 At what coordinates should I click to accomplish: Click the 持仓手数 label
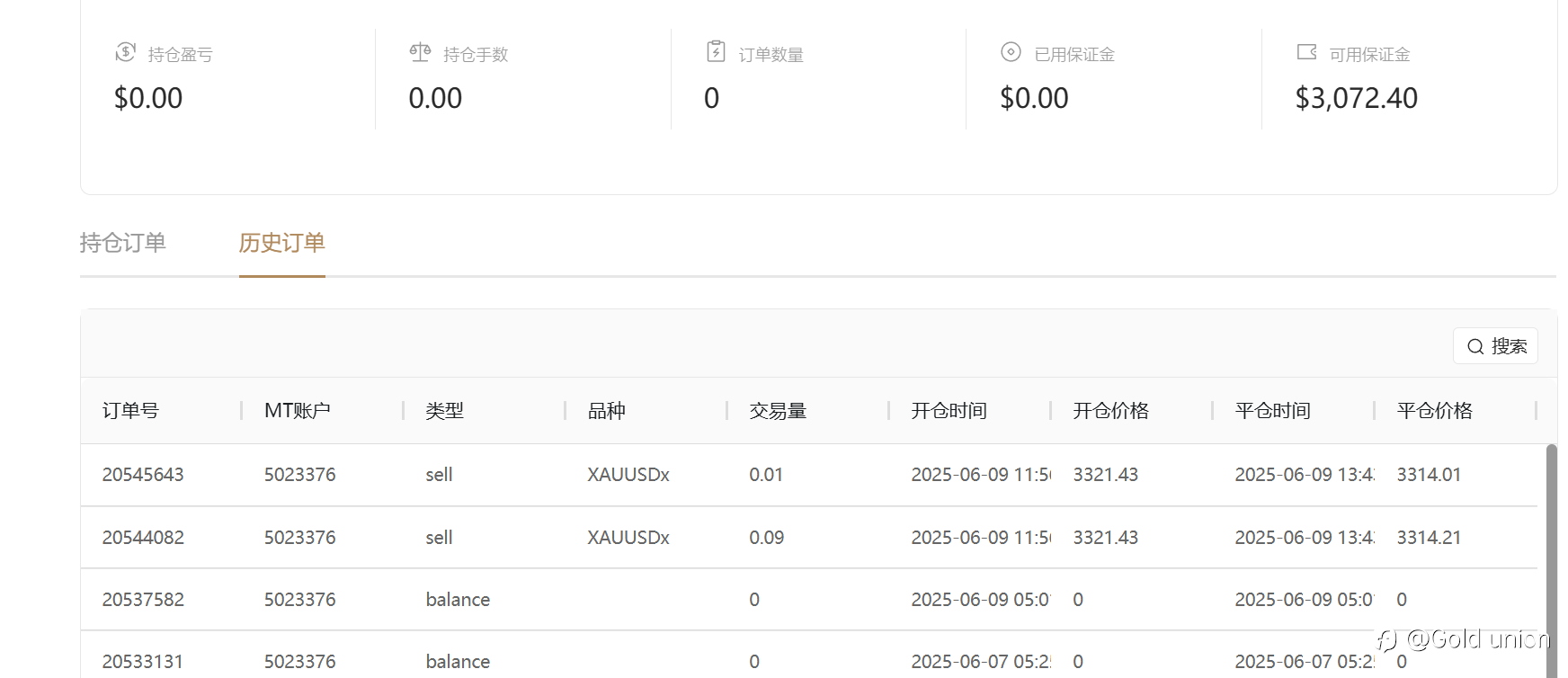(476, 55)
